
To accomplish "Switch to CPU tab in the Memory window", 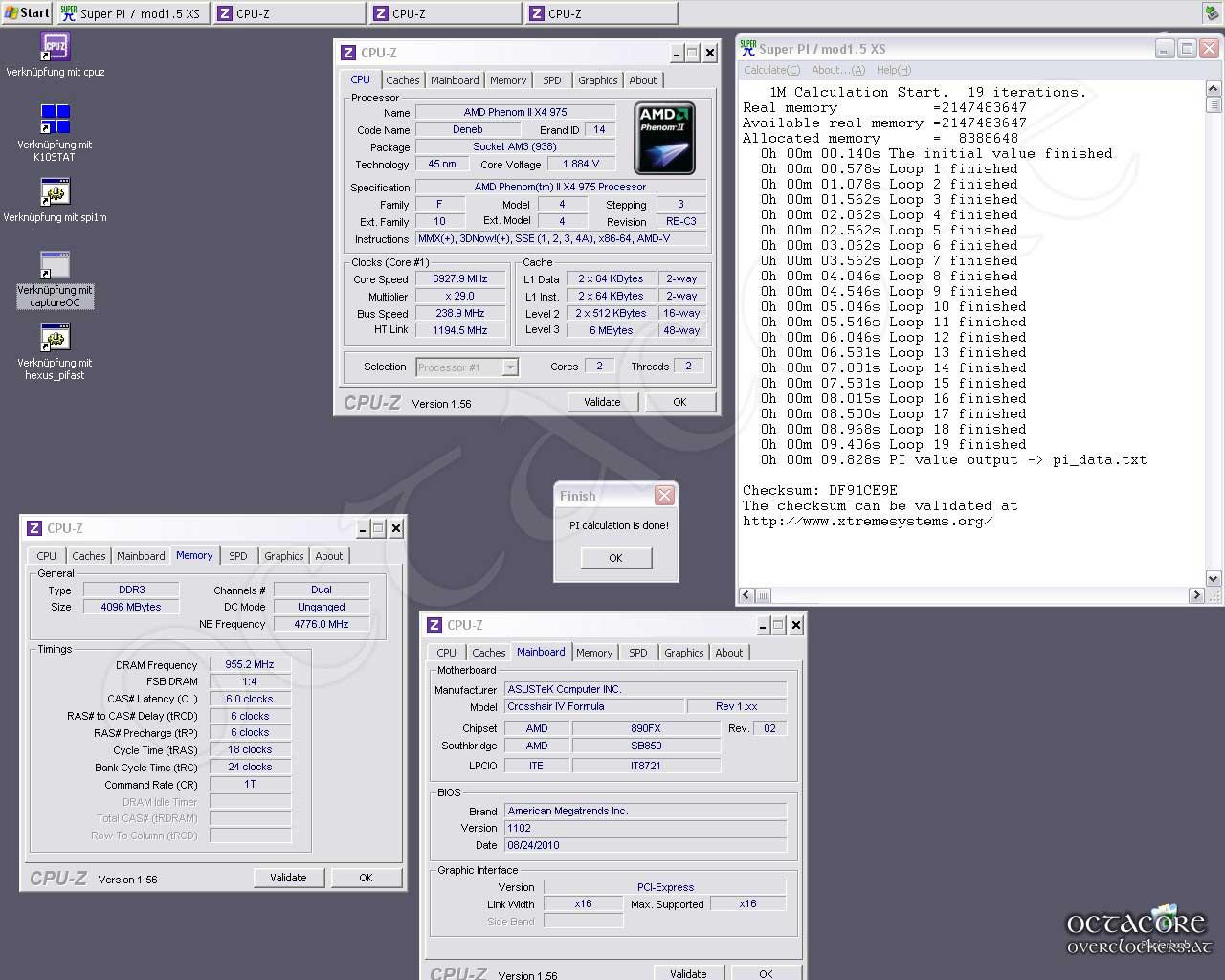I will 46,556.
